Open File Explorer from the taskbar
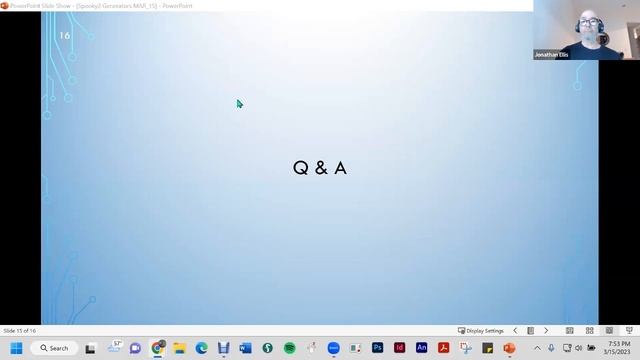The height and width of the screenshot is (360, 640). (x=179, y=348)
